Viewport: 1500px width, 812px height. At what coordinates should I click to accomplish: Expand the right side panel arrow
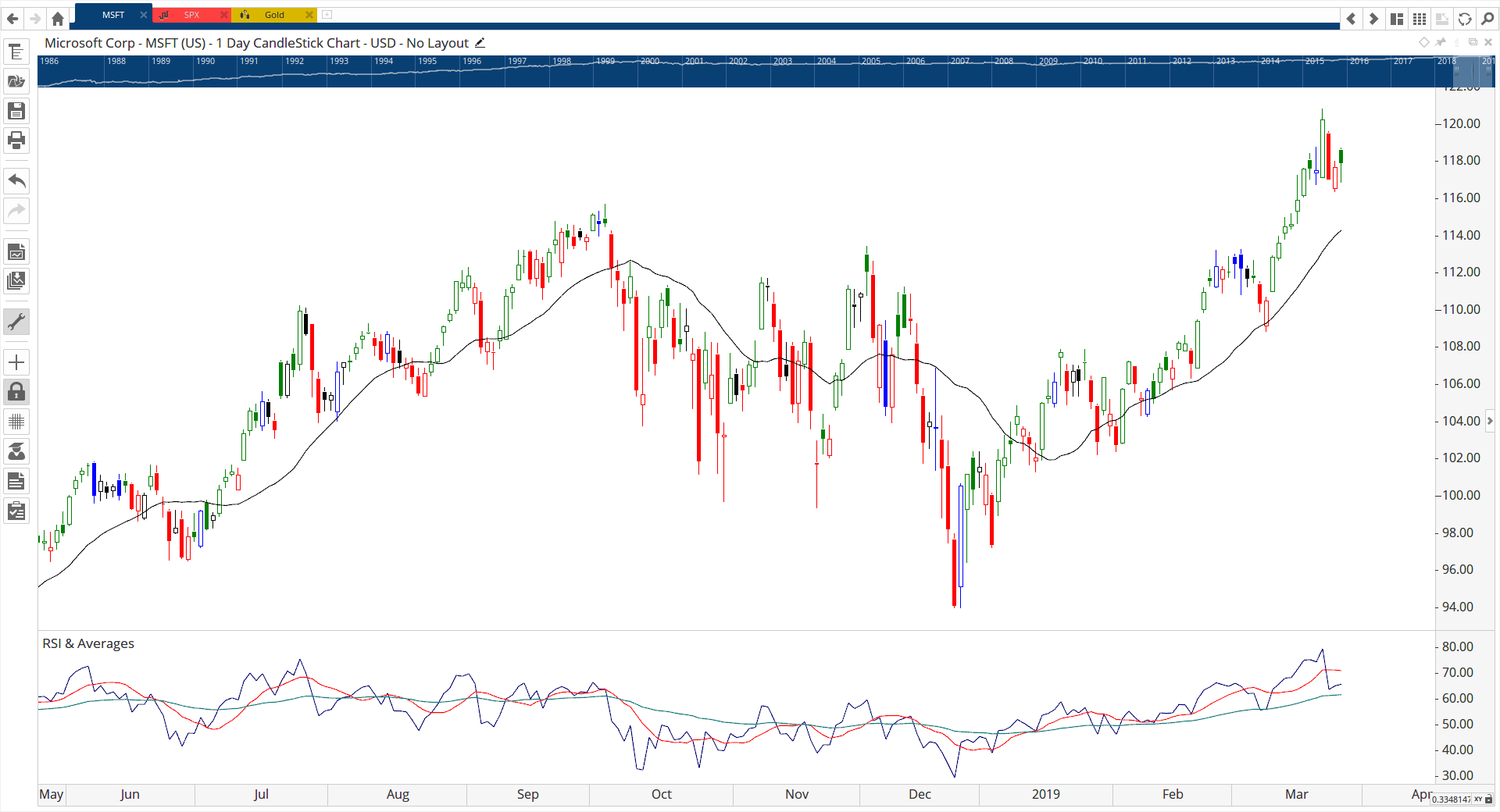(x=1490, y=421)
